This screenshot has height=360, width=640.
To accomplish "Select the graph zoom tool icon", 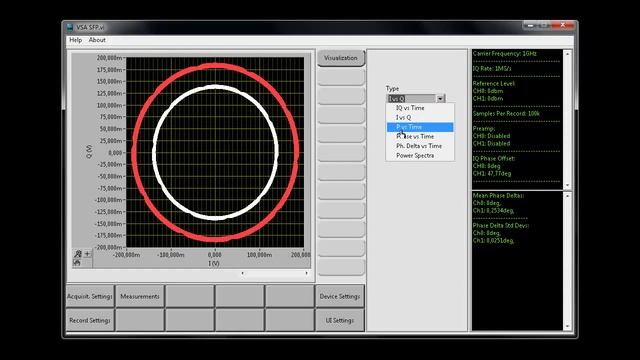I will click(x=78, y=254).
